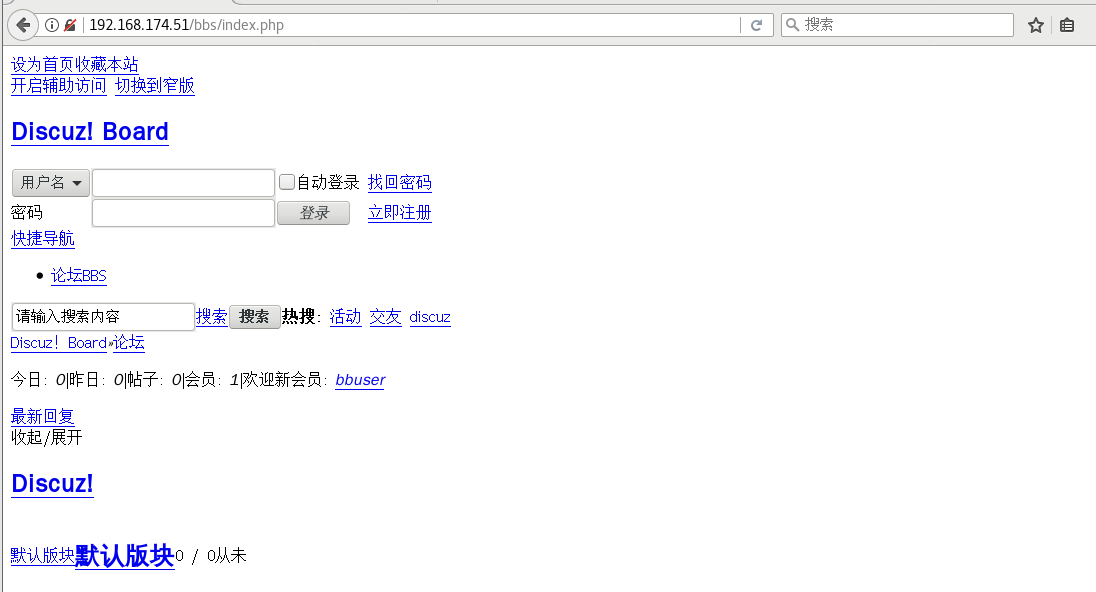Click the 搜索 link next to search field
This screenshot has width=1096, height=592.
[212, 317]
